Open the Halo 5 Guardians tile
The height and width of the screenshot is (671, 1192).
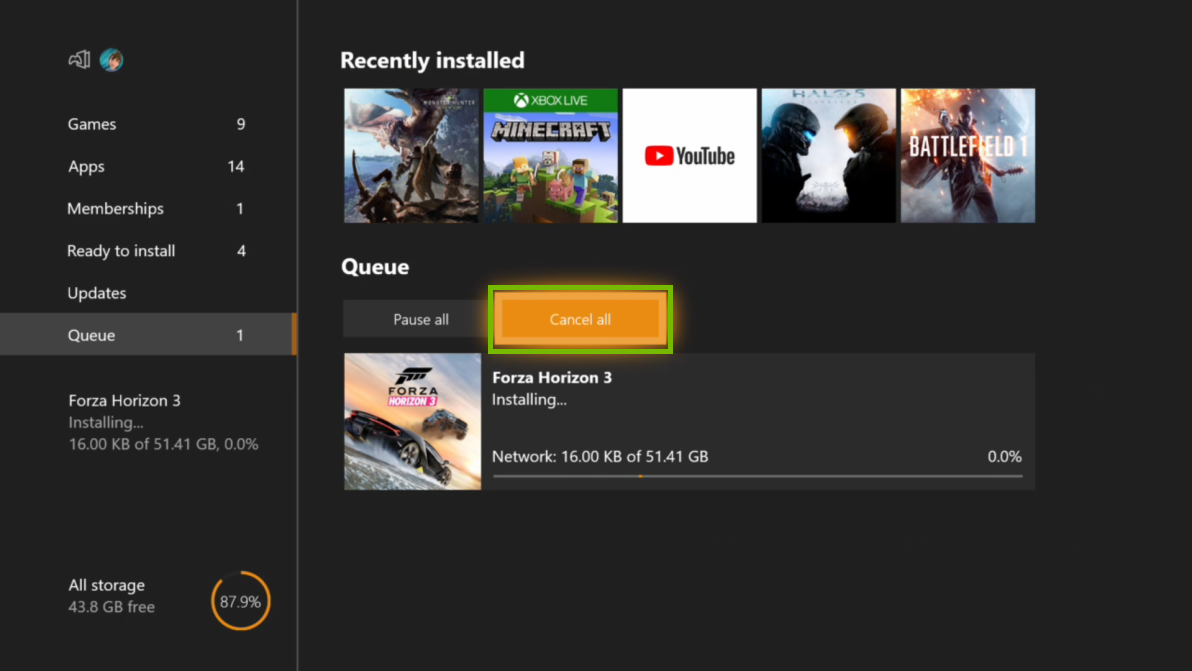point(828,155)
